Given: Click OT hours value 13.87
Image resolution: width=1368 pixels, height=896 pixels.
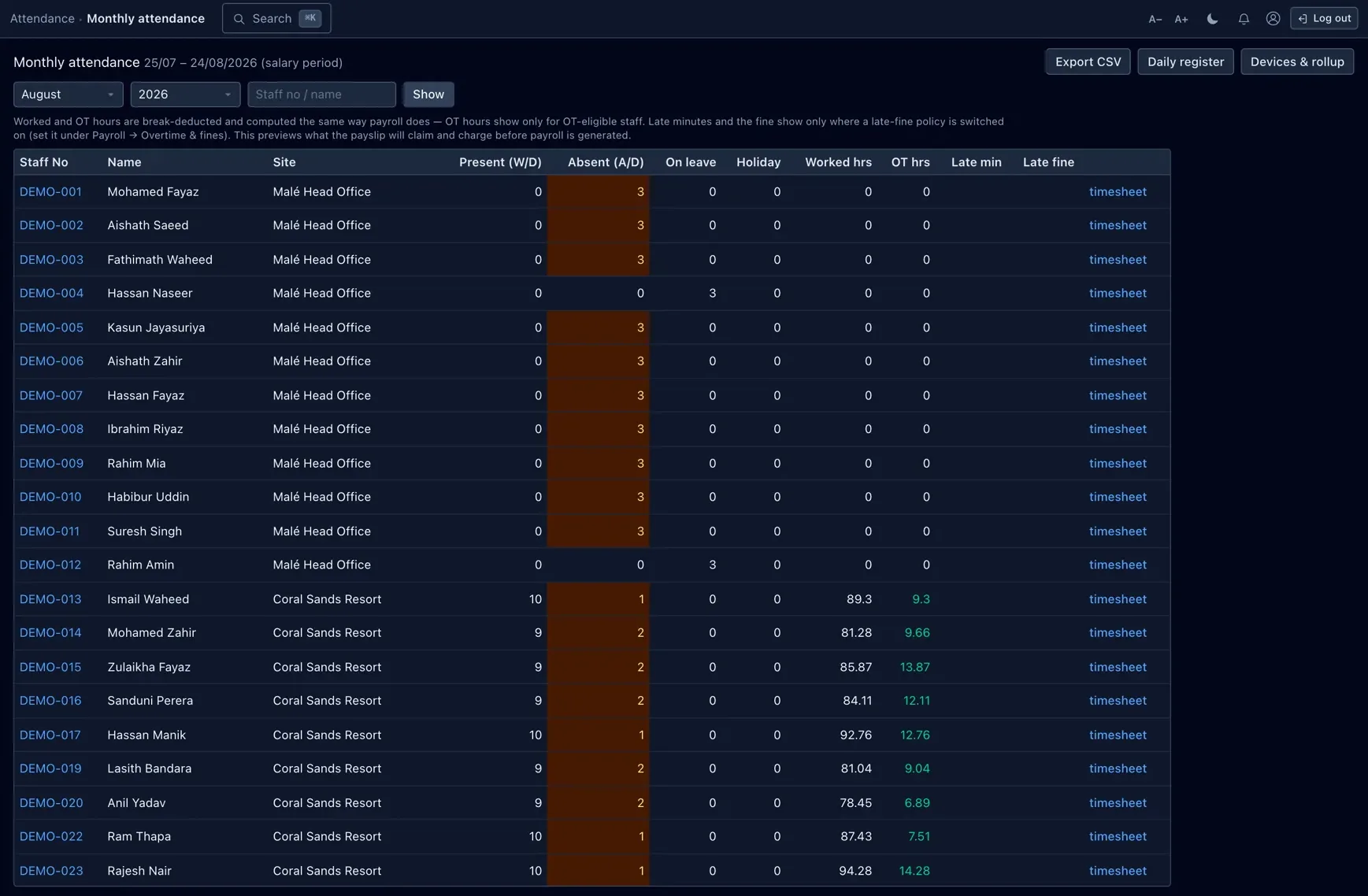Looking at the screenshot, I should (915, 667).
